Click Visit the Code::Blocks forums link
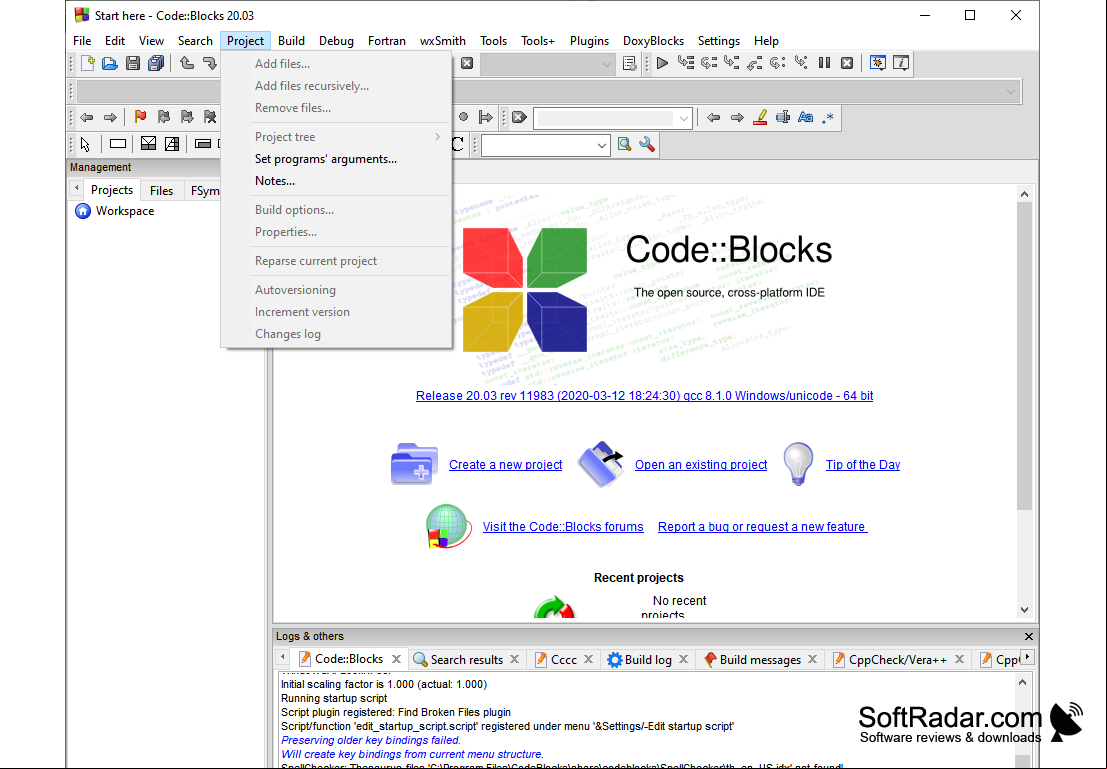Viewport: 1107px width, 769px height. click(x=563, y=527)
